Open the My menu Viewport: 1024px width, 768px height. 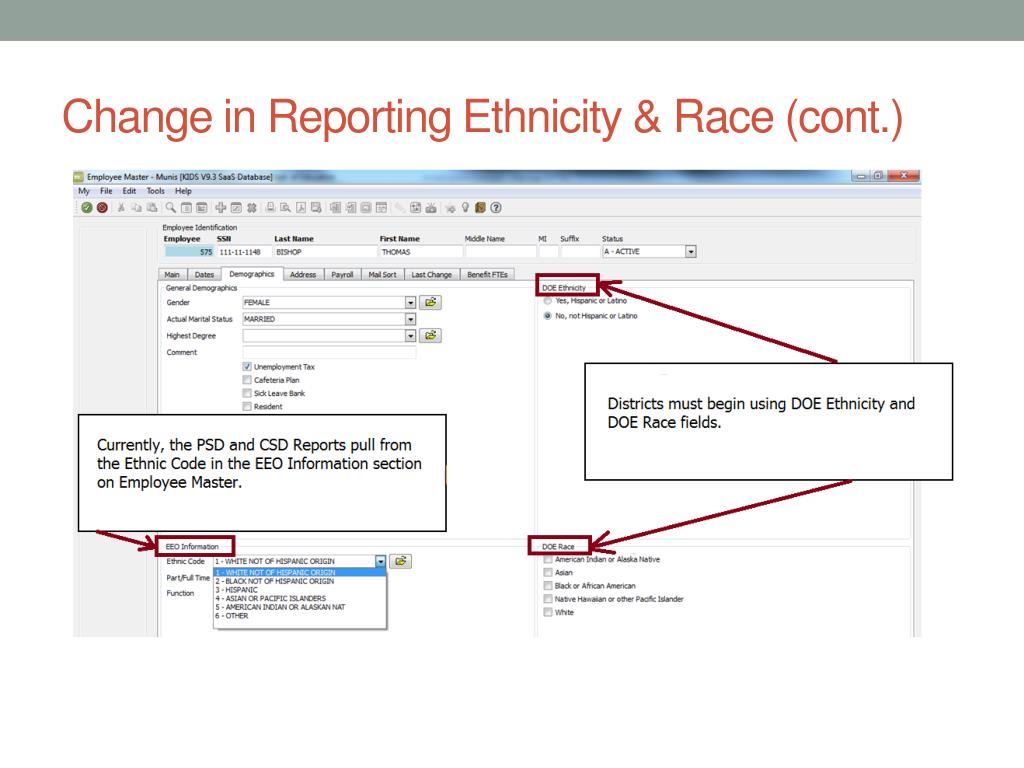point(84,191)
